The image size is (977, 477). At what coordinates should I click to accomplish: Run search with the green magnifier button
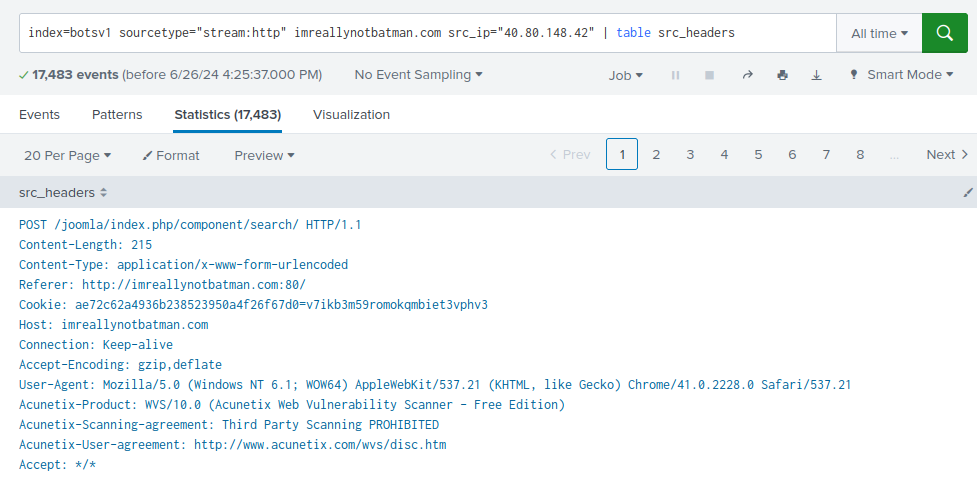pos(944,33)
